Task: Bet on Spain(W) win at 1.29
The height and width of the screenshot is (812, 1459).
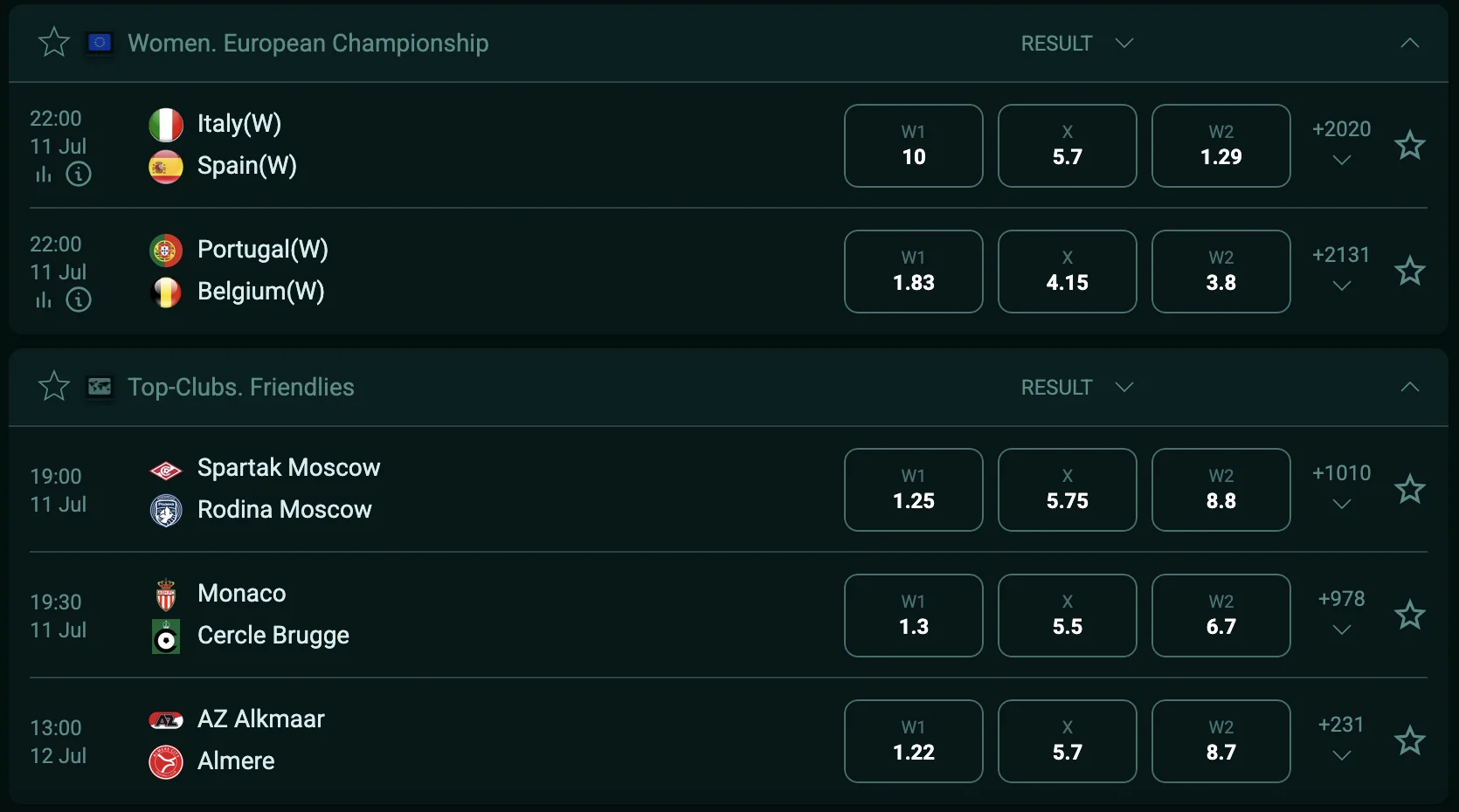Action: coord(1220,146)
